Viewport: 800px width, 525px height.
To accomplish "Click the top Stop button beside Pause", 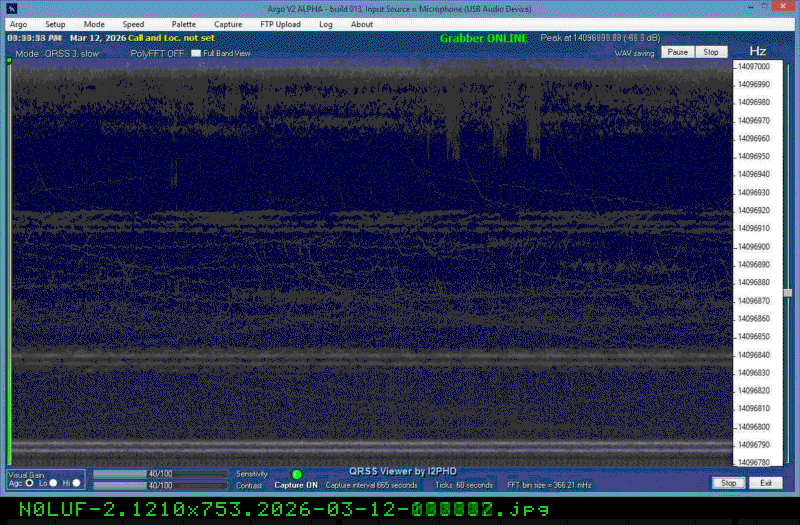I will pos(710,51).
